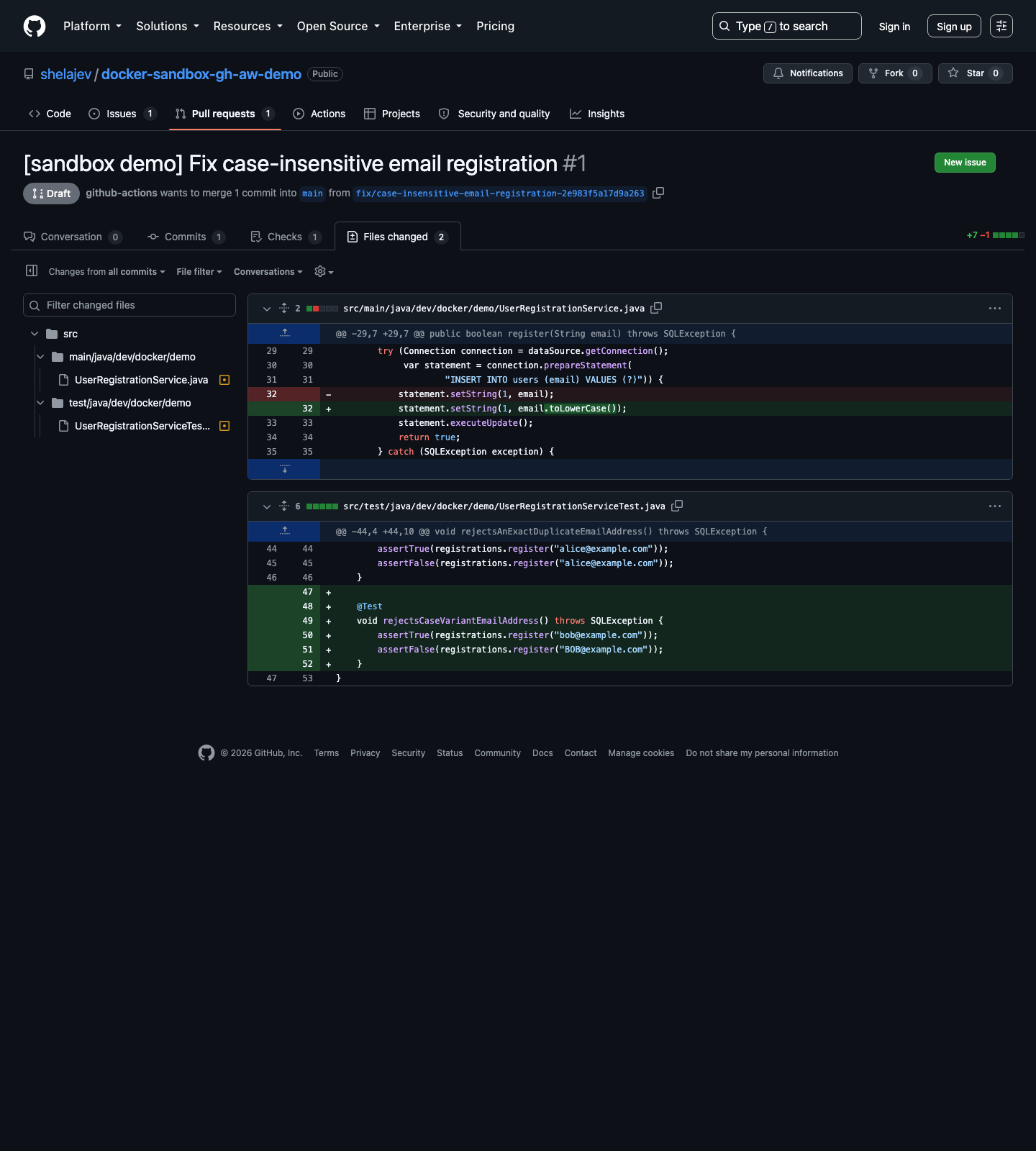Collapse the src folder in file tree
Screen dimensions: 1036x1151
[35, 334]
